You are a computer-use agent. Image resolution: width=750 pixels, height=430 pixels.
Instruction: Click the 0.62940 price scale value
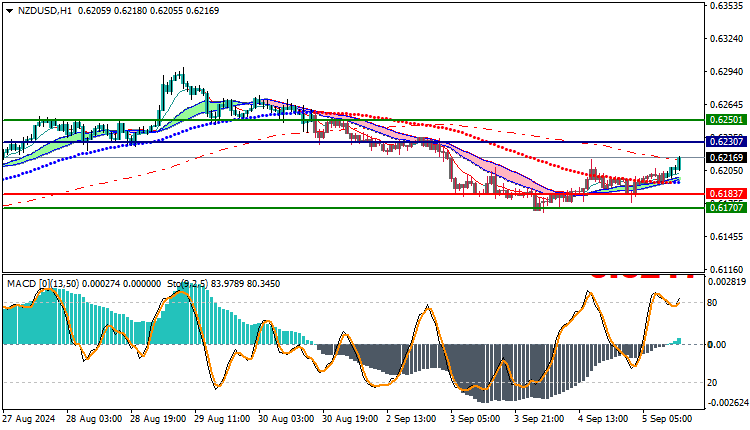pos(727,72)
